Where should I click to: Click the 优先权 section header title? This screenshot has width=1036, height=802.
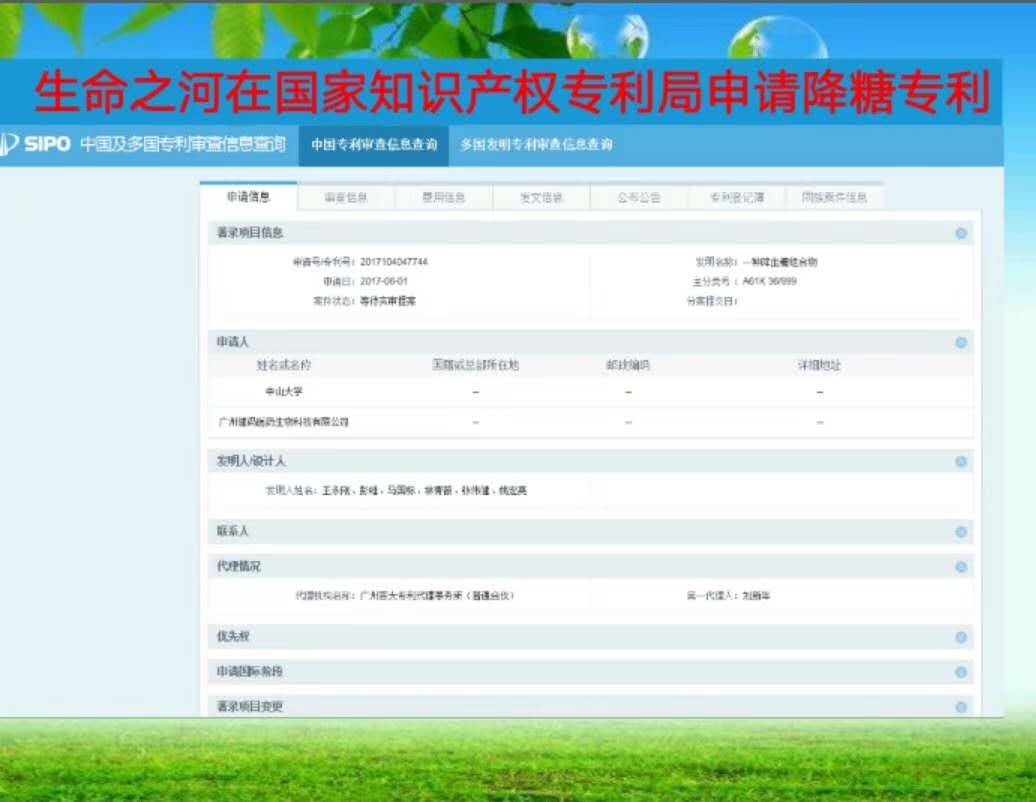pos(233,636)
